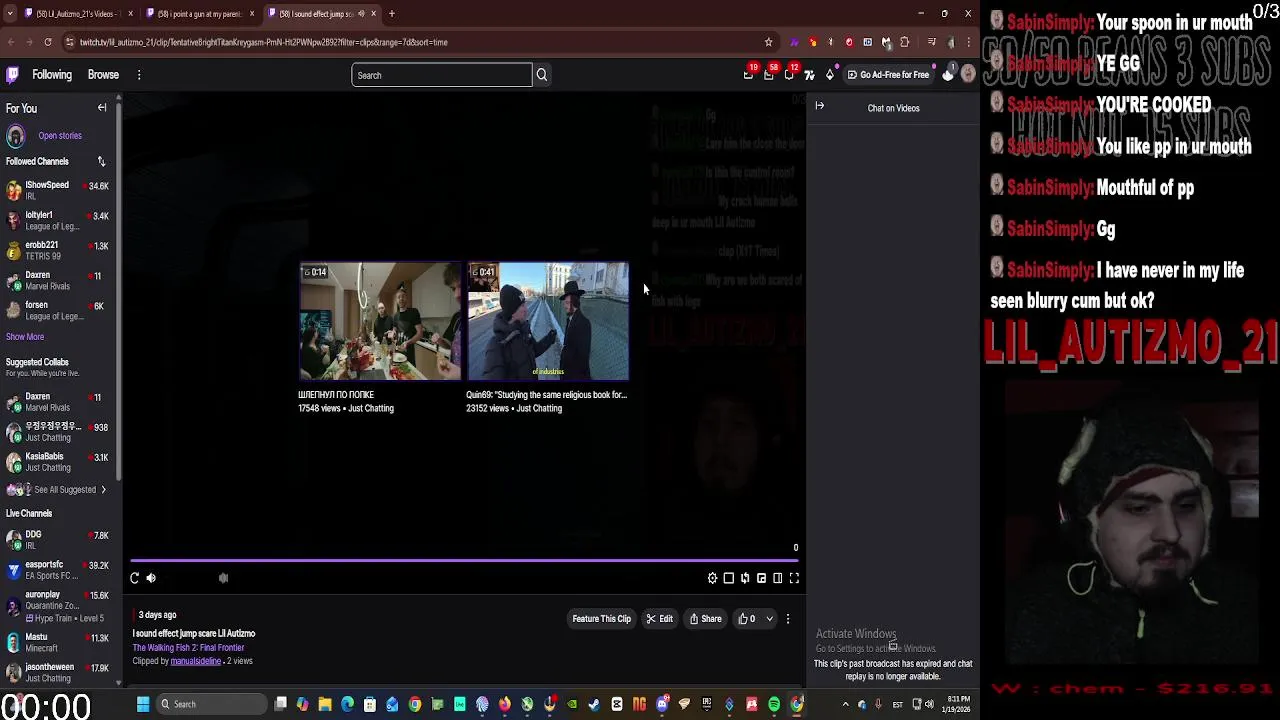Open Spotify from the taskbar
Screen dimensions: 1280x720
pyautogui.click(x=774, y=704)
